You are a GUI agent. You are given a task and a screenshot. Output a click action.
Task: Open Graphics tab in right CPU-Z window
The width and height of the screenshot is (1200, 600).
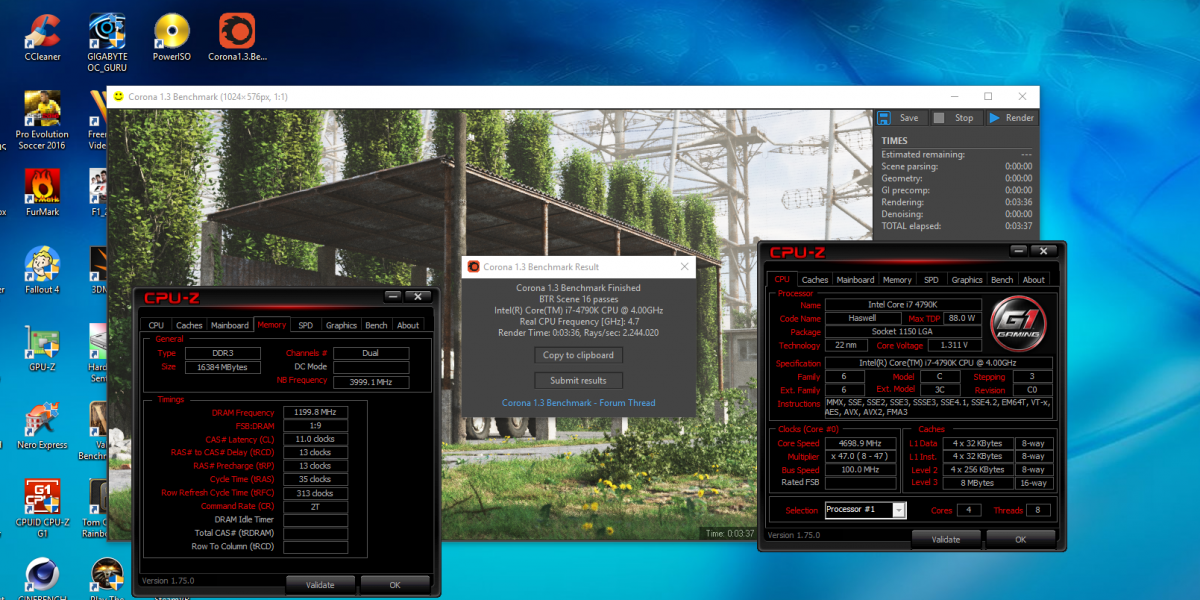tap(967, 280)
